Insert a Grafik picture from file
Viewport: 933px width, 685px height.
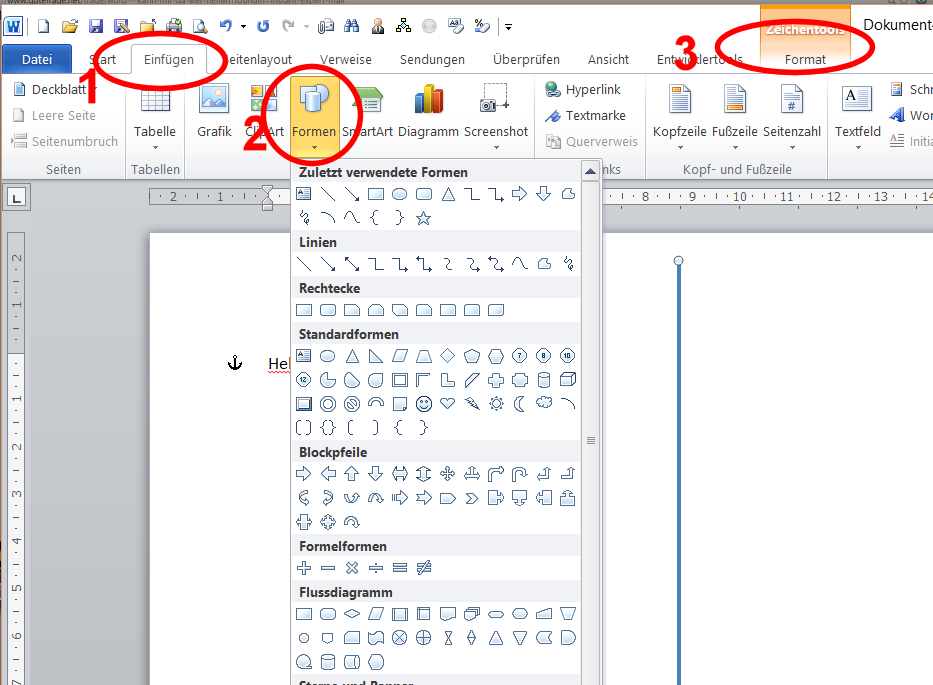[x=214, y=112]
